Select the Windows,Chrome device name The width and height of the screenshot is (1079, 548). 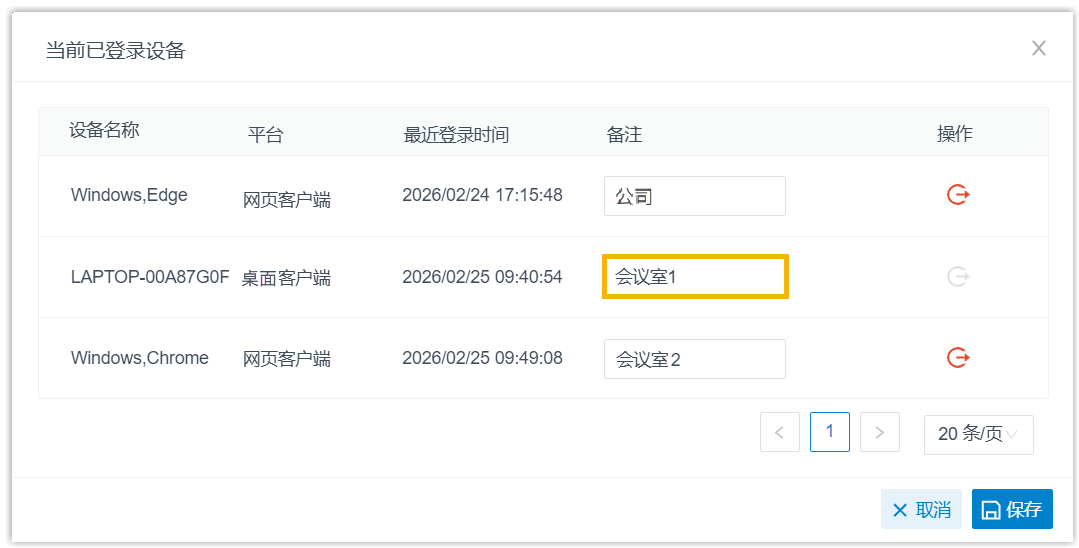[x=140, y=358]
